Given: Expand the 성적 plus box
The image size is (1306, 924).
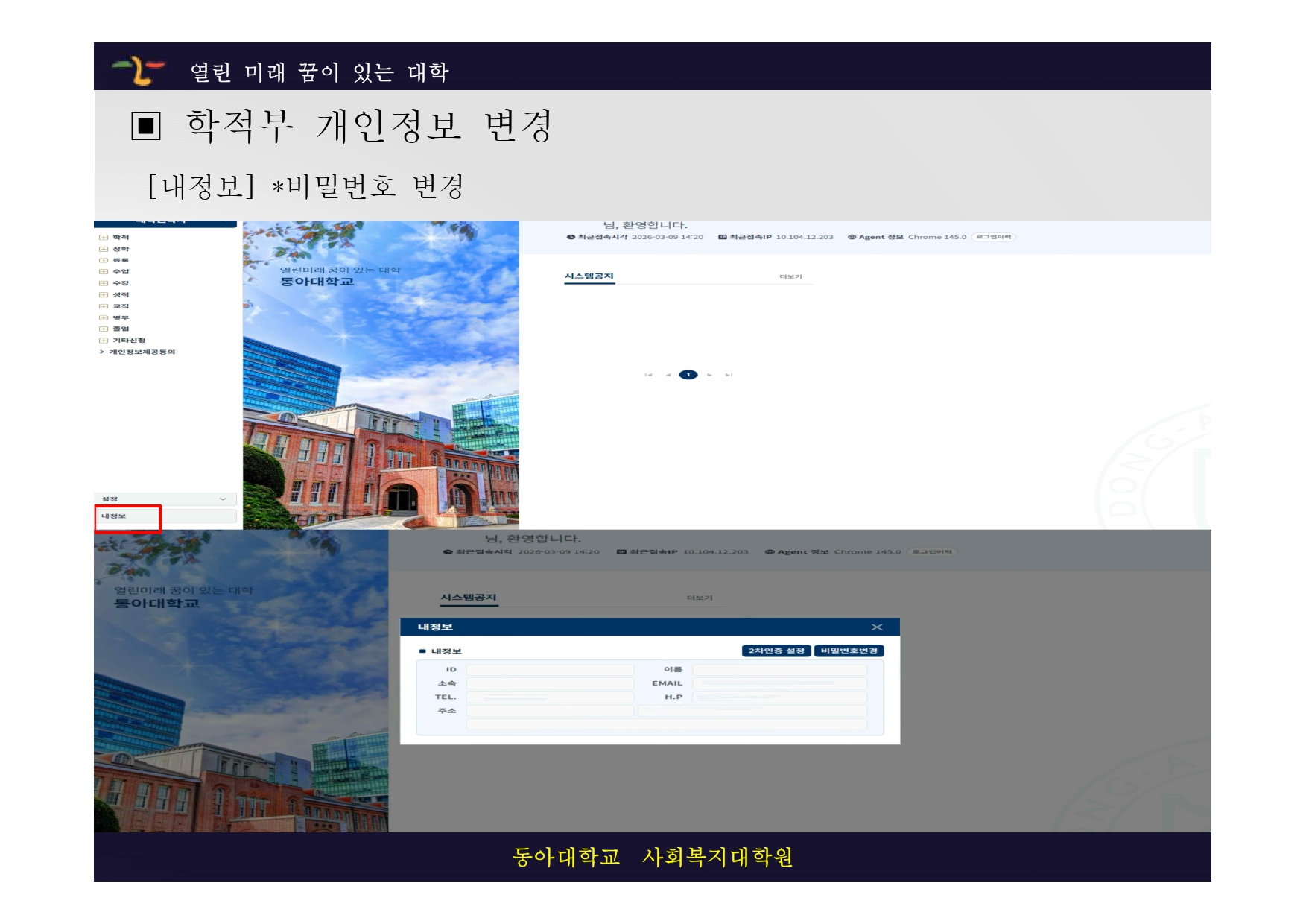Looking at the screenshot, I should [x=104, y=295].
